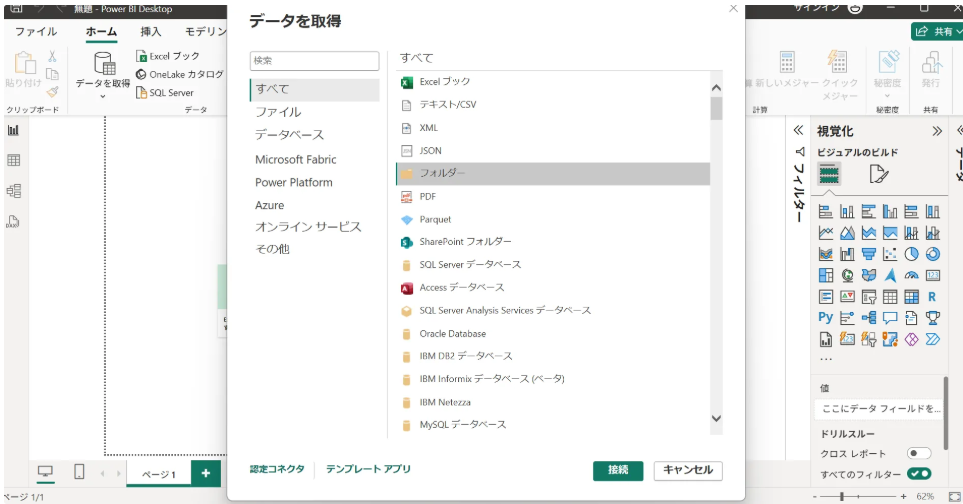Click the connector list scrollbar thumb
The height and width of the screenshot is (504, 963).
[x=716, y=109]
